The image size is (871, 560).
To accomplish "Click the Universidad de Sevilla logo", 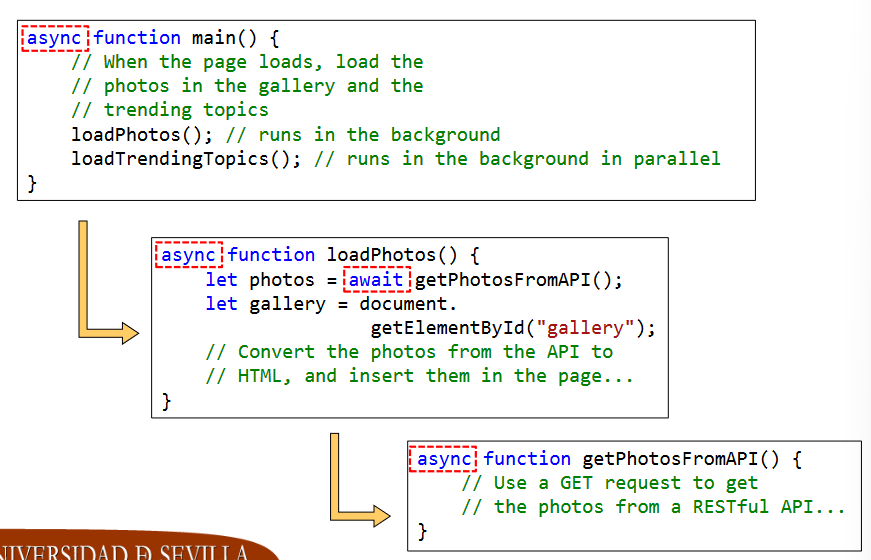I will coord(130,549).
